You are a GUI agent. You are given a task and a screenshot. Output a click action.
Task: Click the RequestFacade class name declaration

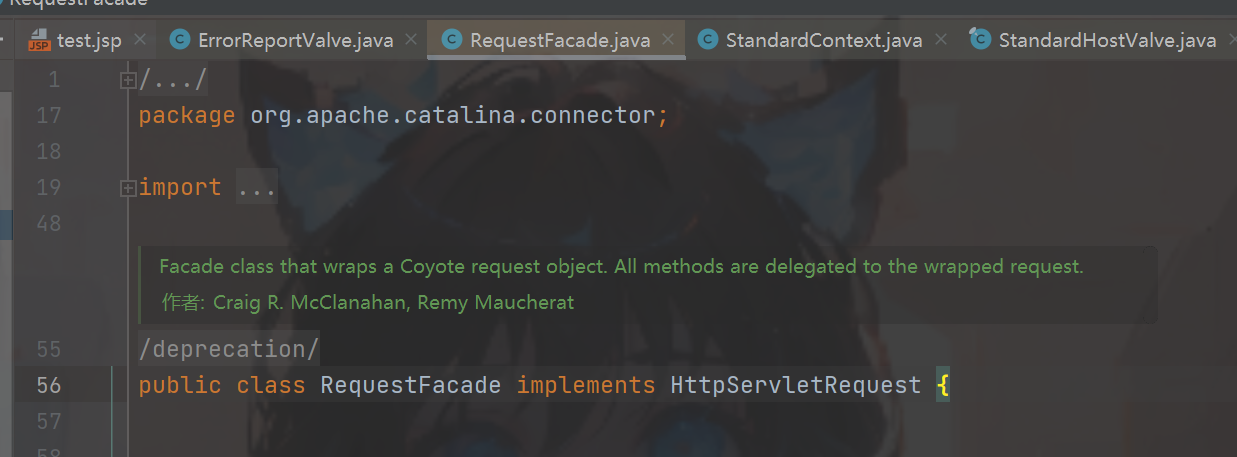point(410,385)
